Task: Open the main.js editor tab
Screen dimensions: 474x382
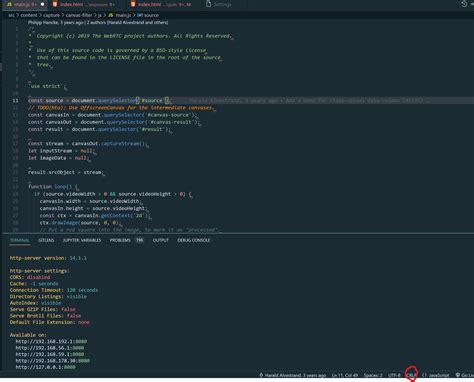Action: (25, 4)
